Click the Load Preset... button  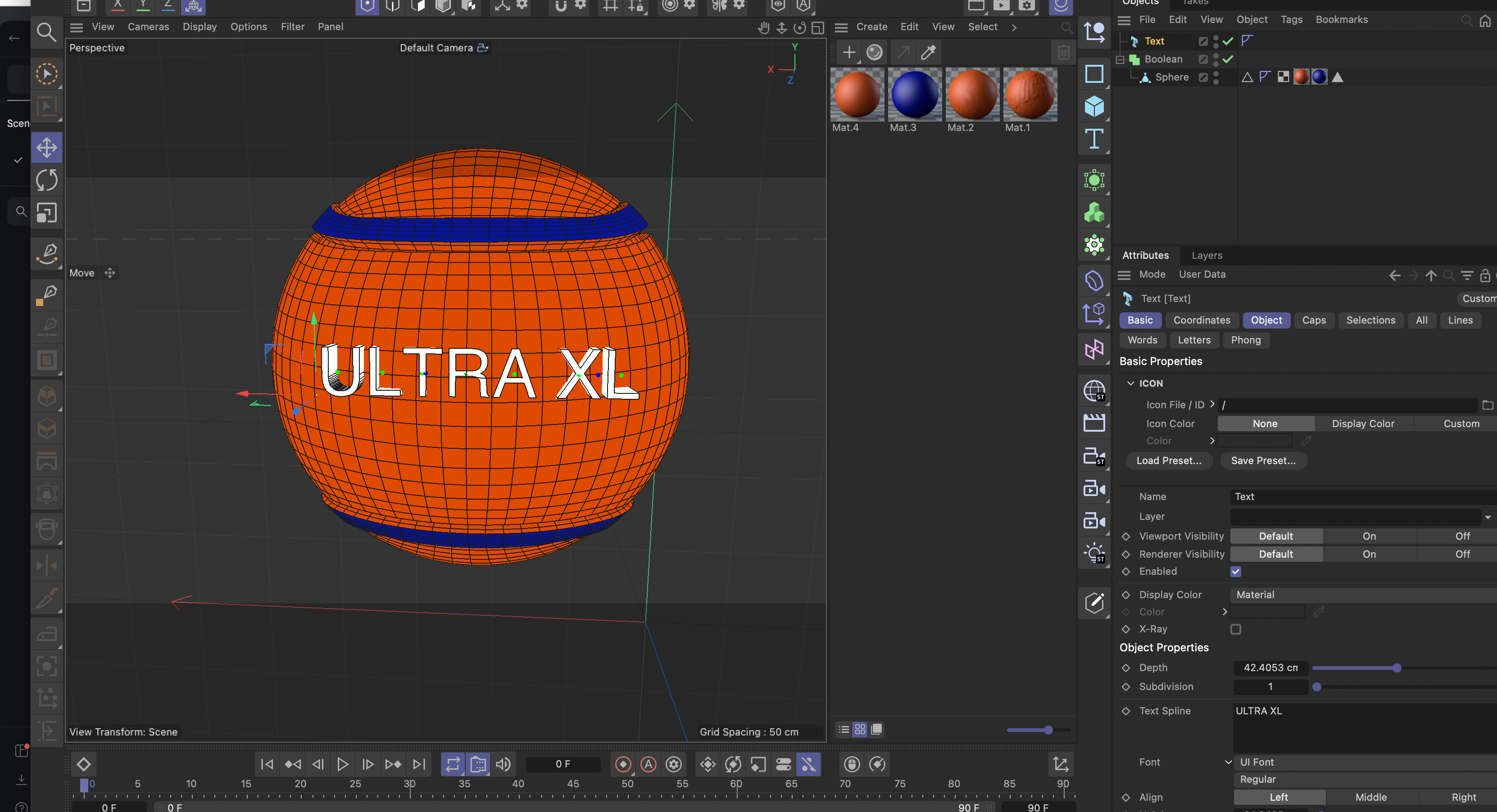point(1168,460)
